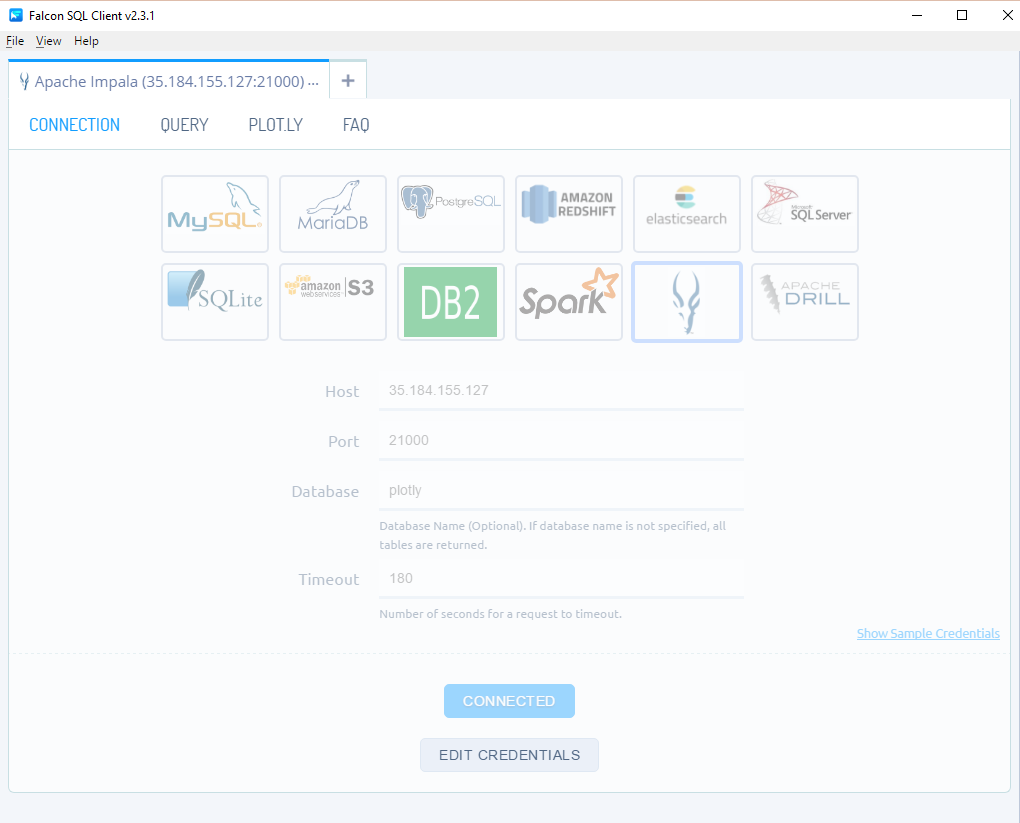Click the Falcon app icon in title bar
Image resolution: width=1020 pixels, height=823 pixels.
(16, 15)
